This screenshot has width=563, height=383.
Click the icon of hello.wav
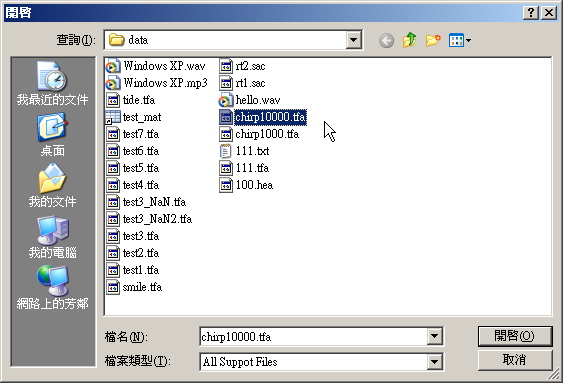click(226, 100)
